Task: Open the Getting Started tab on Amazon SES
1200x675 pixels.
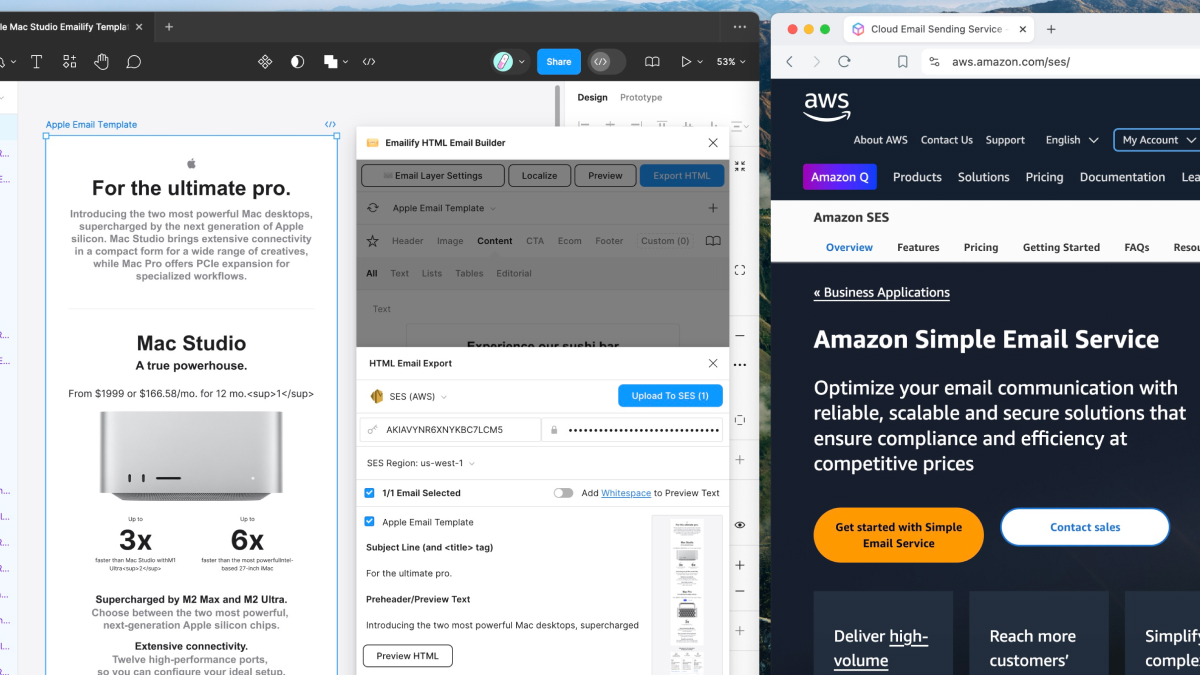Action: point(1061,247)
